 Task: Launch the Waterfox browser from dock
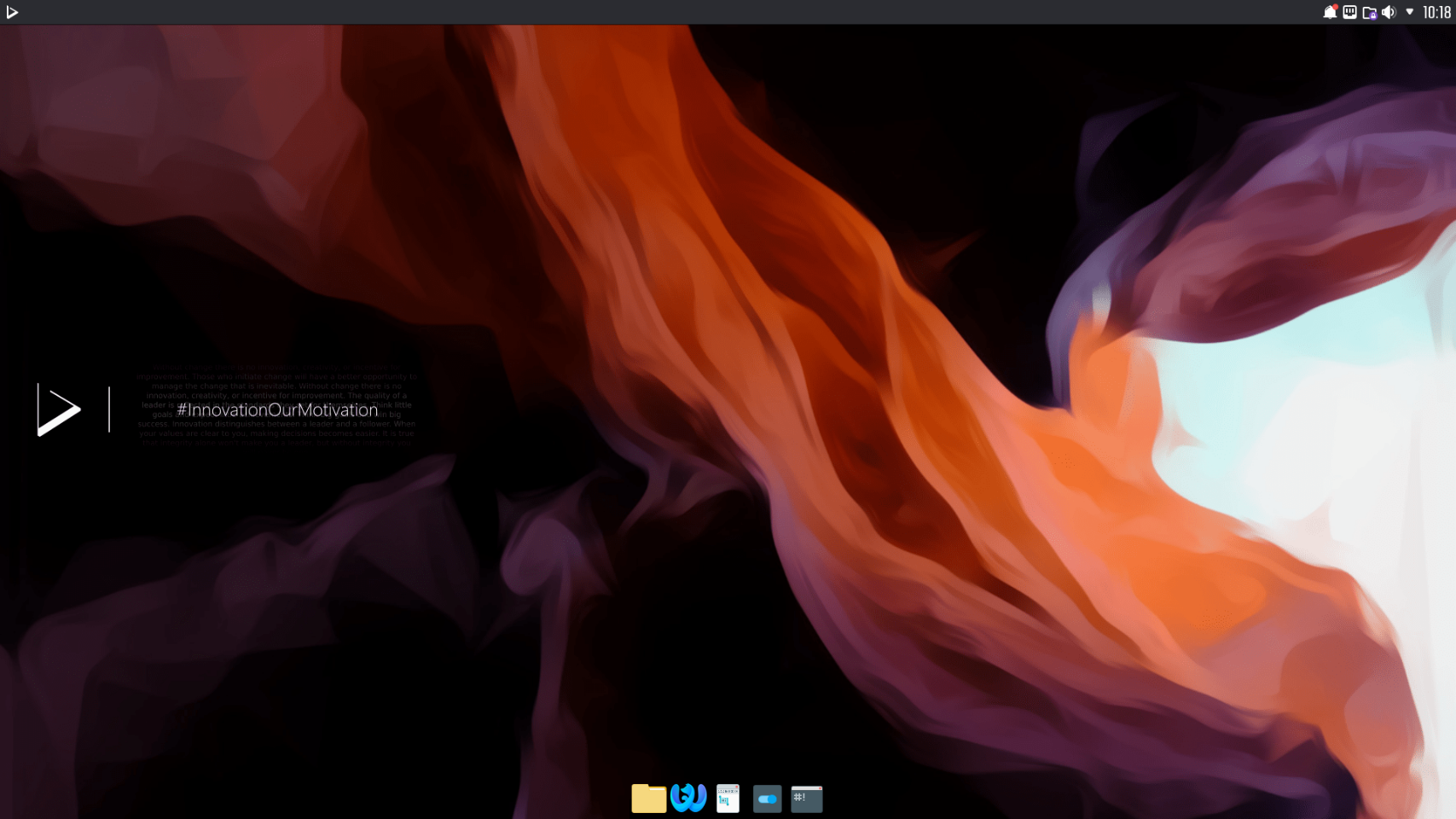pyautogui.click(x=688, y=798)
